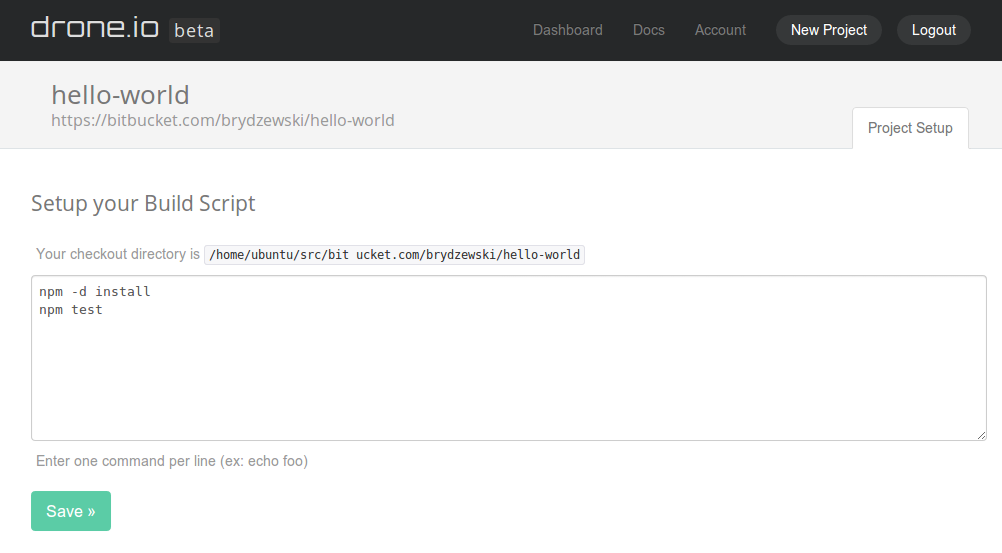Switch to the Project Setup tab
This screenshot has width=1002, height=553.
coord(910,128)
